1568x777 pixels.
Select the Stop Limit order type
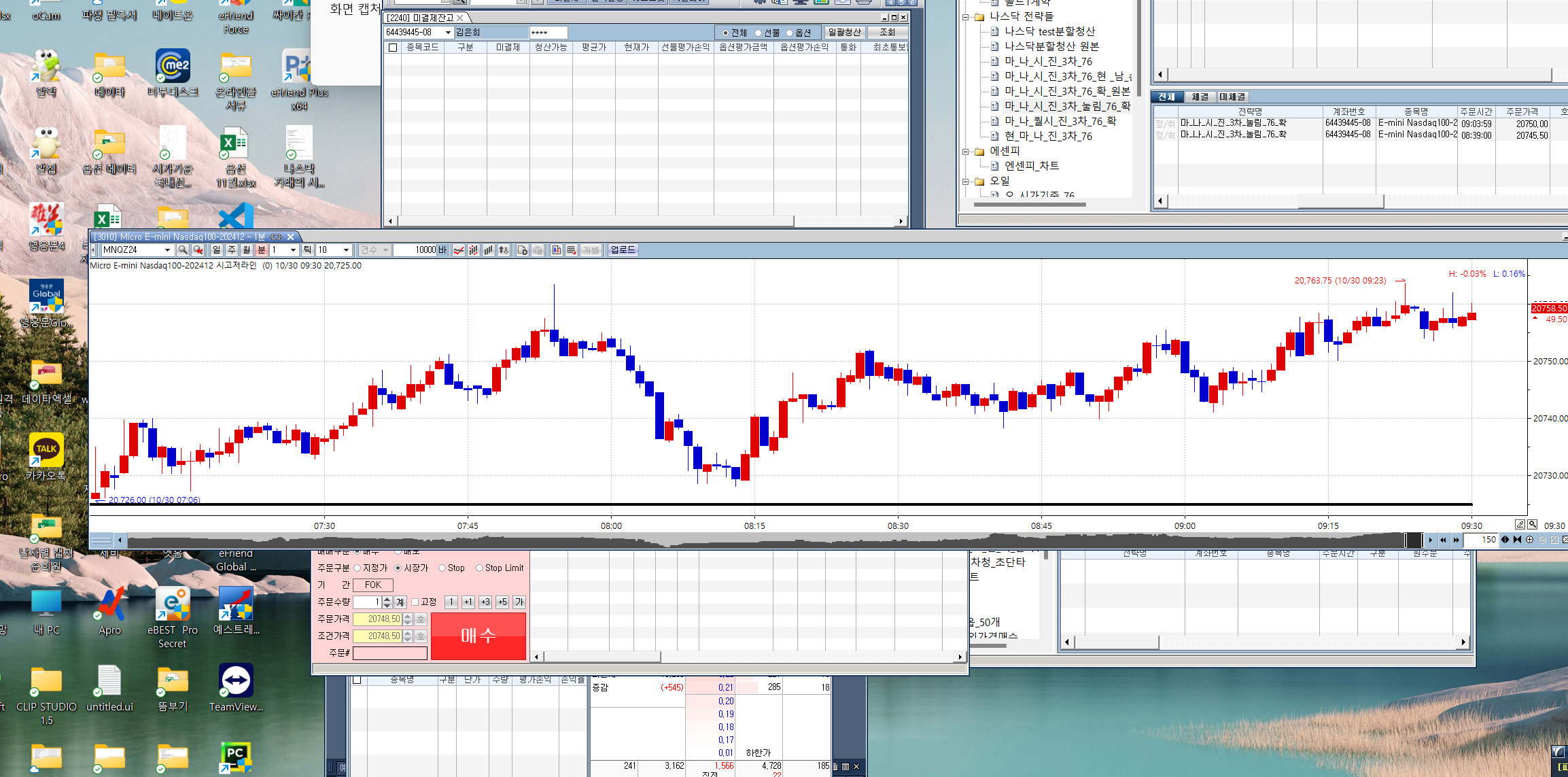(480, 568)
